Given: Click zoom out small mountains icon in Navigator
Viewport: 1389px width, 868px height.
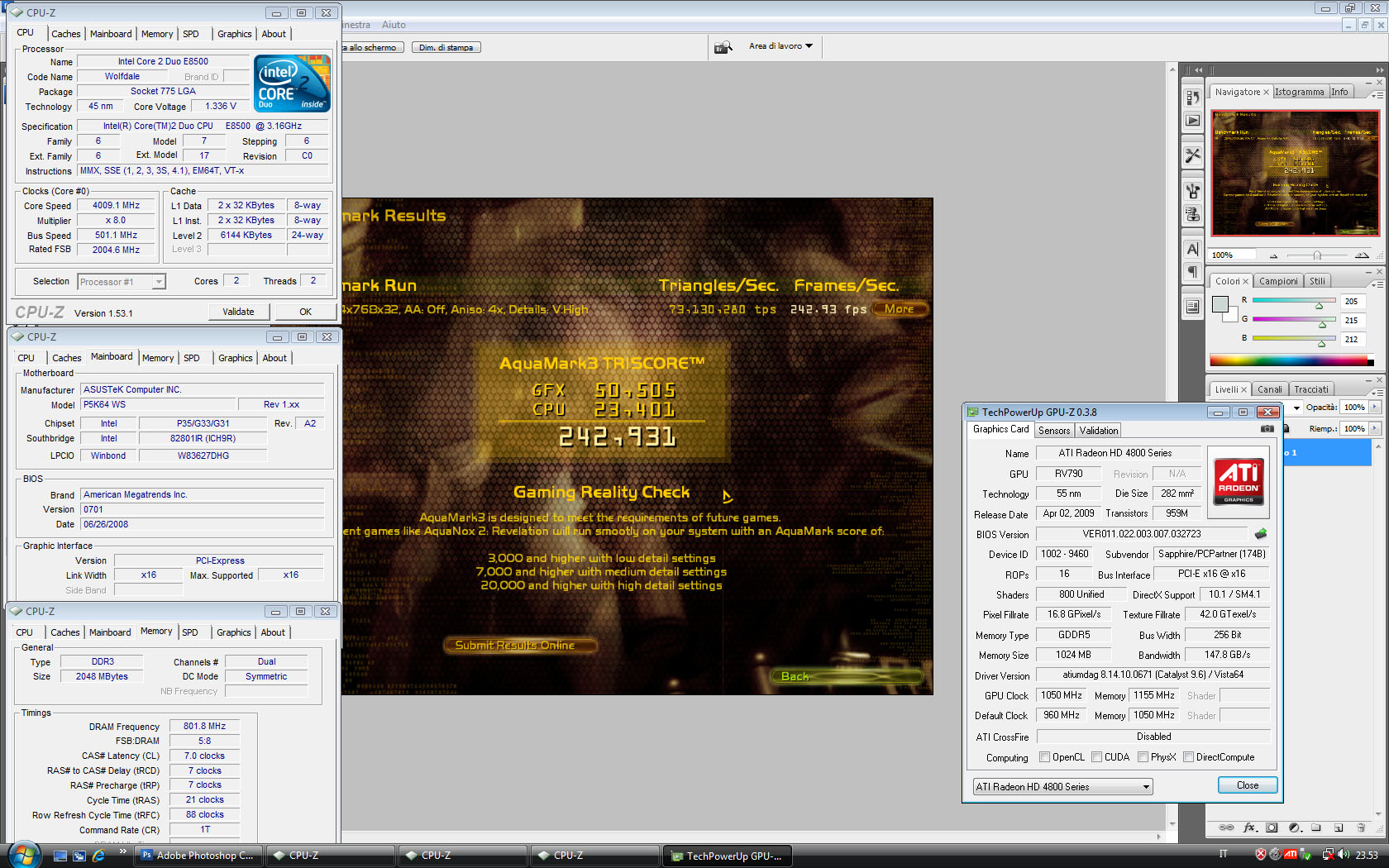Looking at the screenshot, I should pyautogui.click(x=1273, y=255).
